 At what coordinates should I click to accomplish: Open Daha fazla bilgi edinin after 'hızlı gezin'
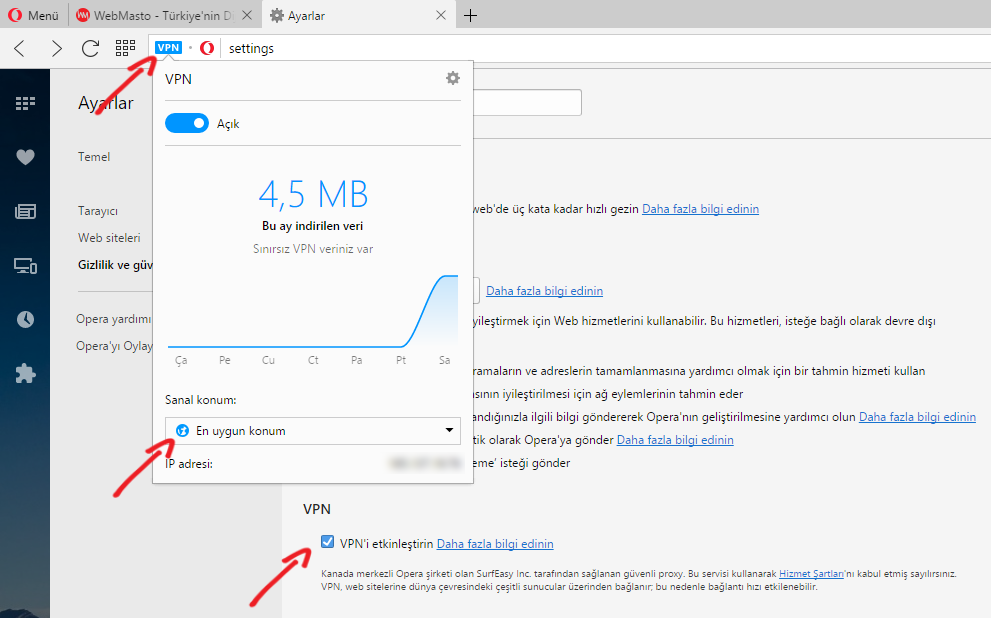click(x=700, y=209)
